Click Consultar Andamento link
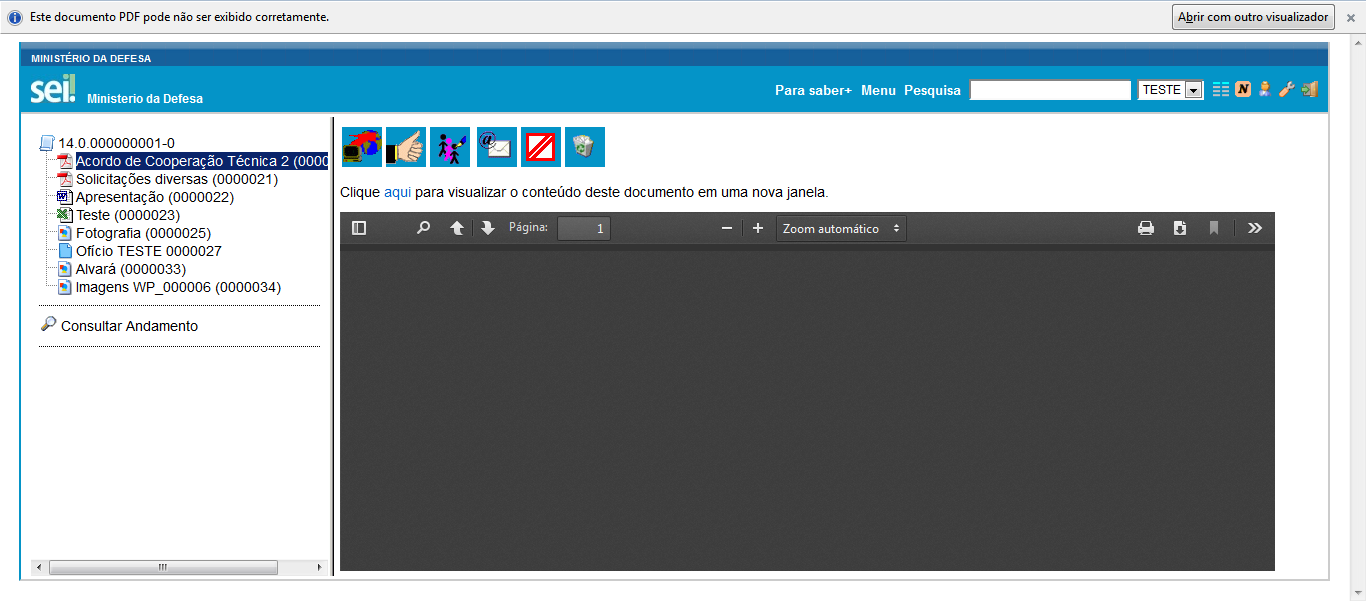 tap(129, 326)
